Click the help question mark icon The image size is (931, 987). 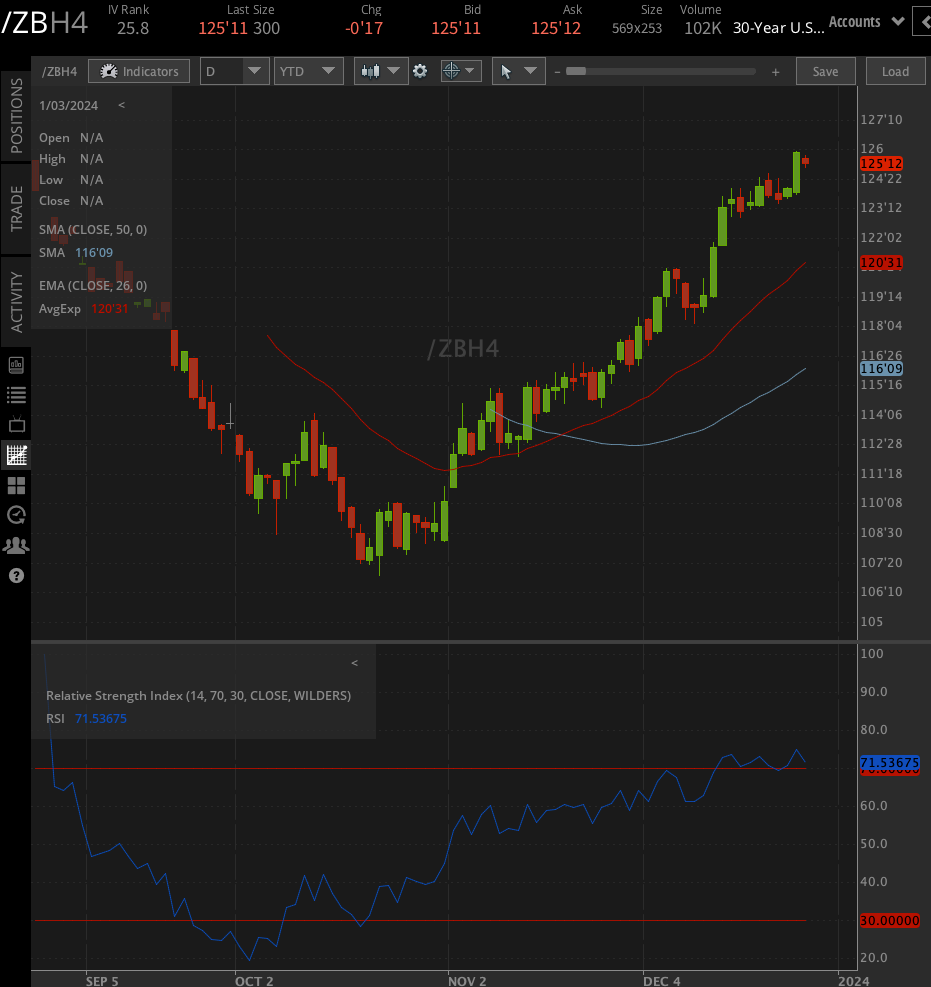pyautogui.click(x=15, y=575)
